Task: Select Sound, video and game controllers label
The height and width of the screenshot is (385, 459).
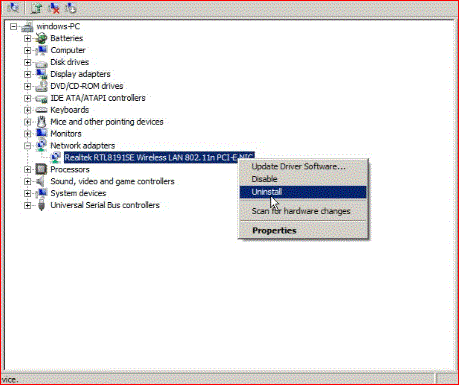Action: click(112, 181)
